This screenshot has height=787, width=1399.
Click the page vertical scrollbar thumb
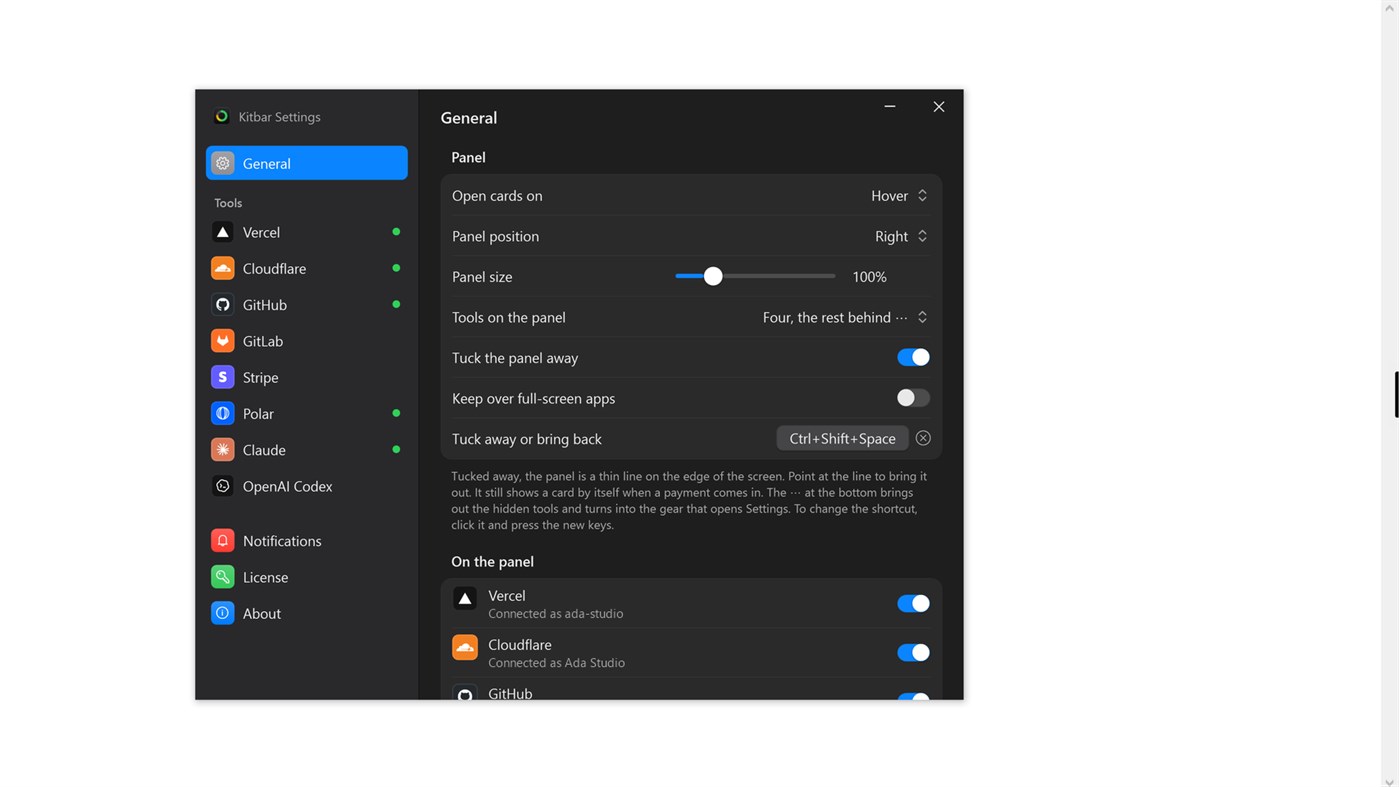pos(1396,394)
